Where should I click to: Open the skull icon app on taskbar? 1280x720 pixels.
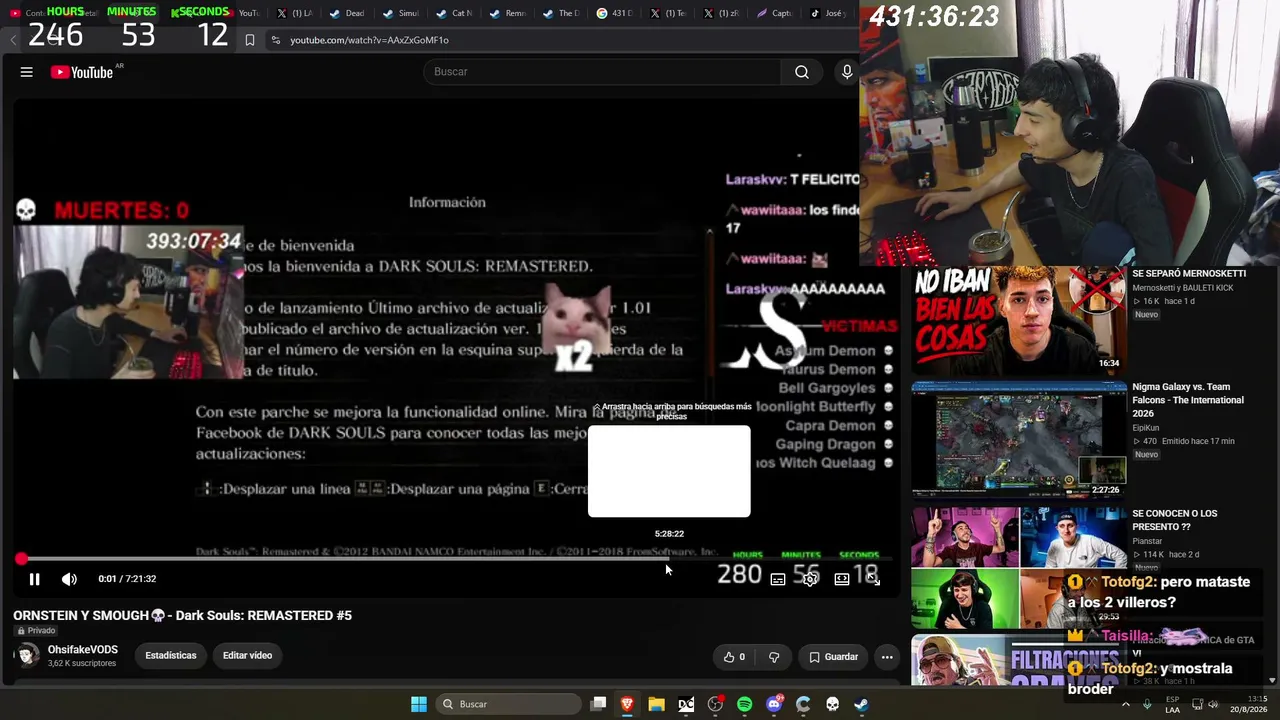pos(832,704)
